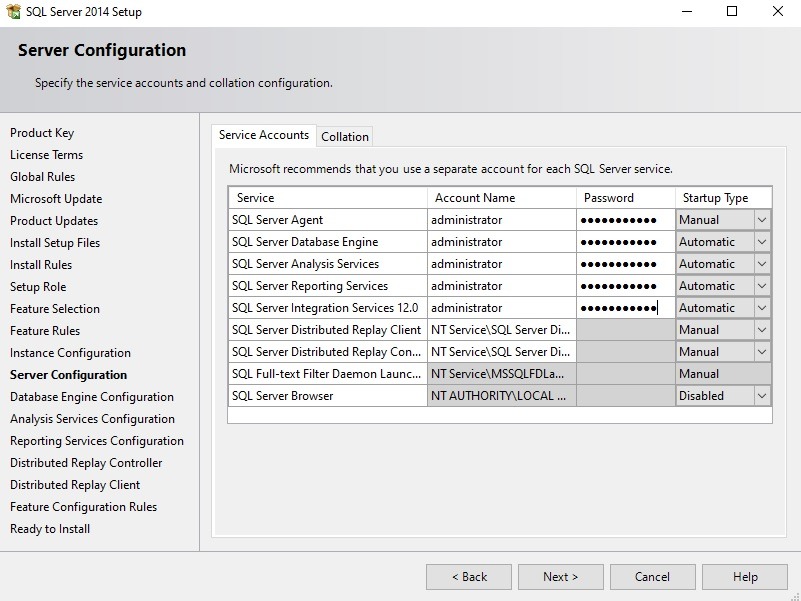Edit account name for SQL Server Integration Services

(x=501, y=308)
